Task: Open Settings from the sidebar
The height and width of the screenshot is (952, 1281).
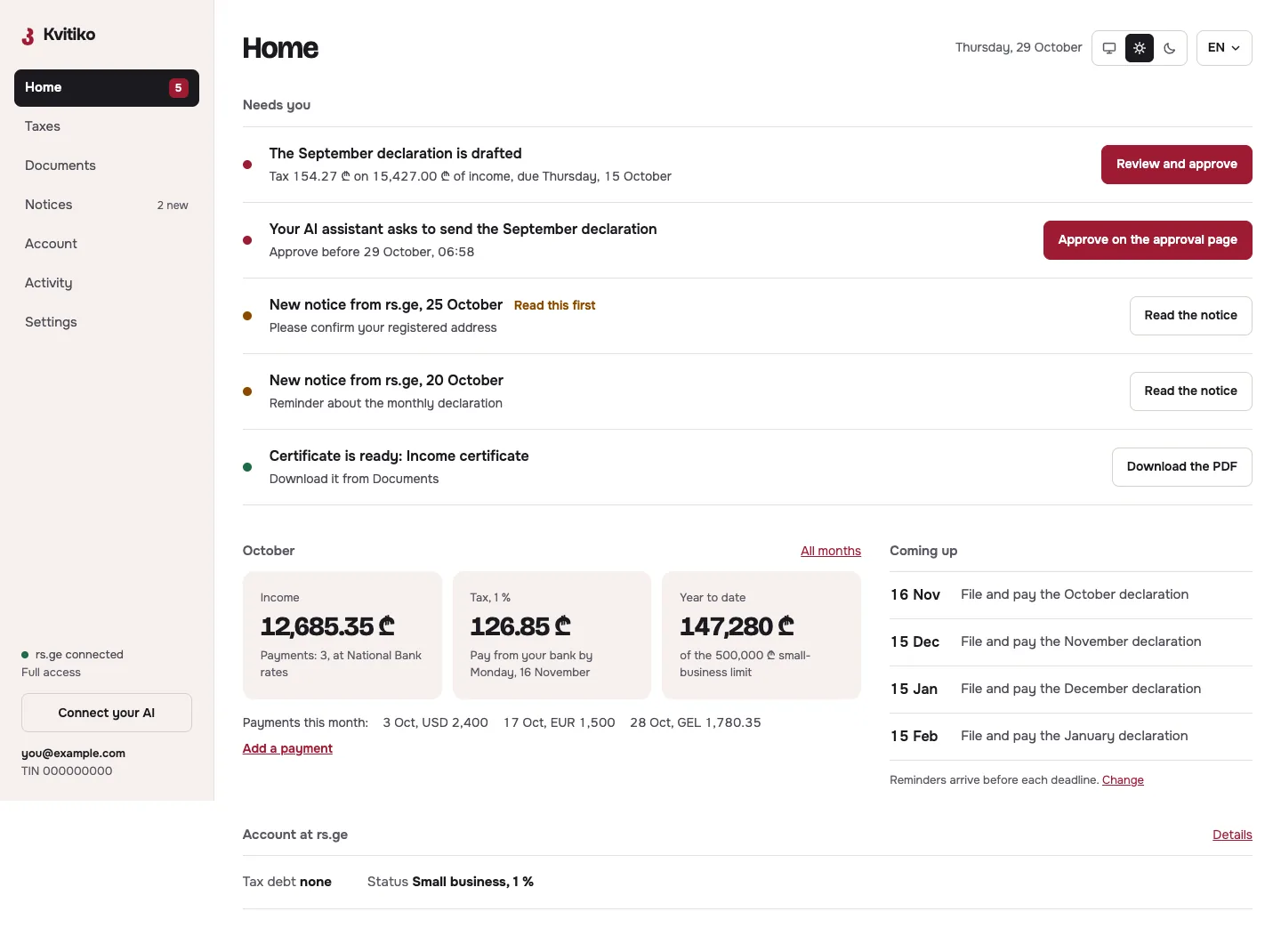Action: coord(107,322)
